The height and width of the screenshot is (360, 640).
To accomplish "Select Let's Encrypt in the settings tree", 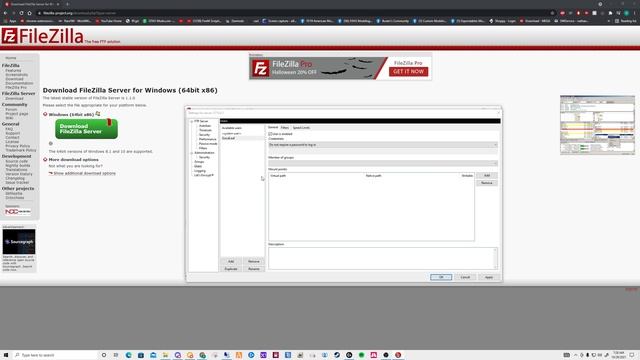I will [x=204, y=175].
